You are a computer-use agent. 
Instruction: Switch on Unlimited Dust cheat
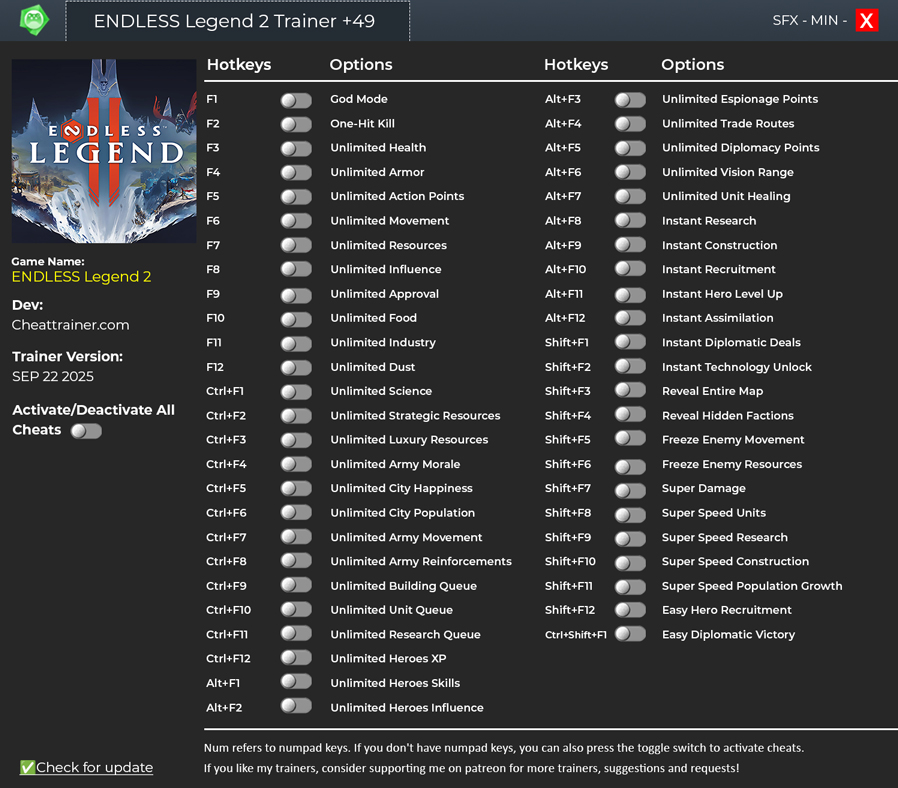click(x=296, y=368)
